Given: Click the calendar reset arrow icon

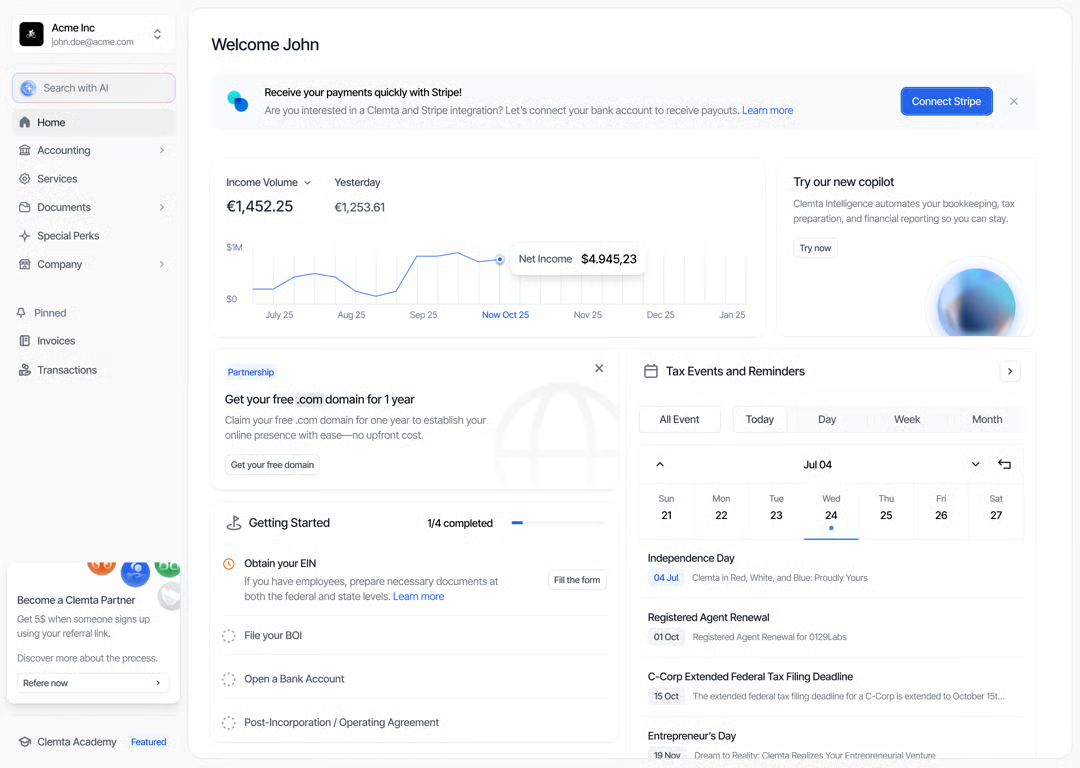Looking at the screenshot, I should (x=1004, y=464).
